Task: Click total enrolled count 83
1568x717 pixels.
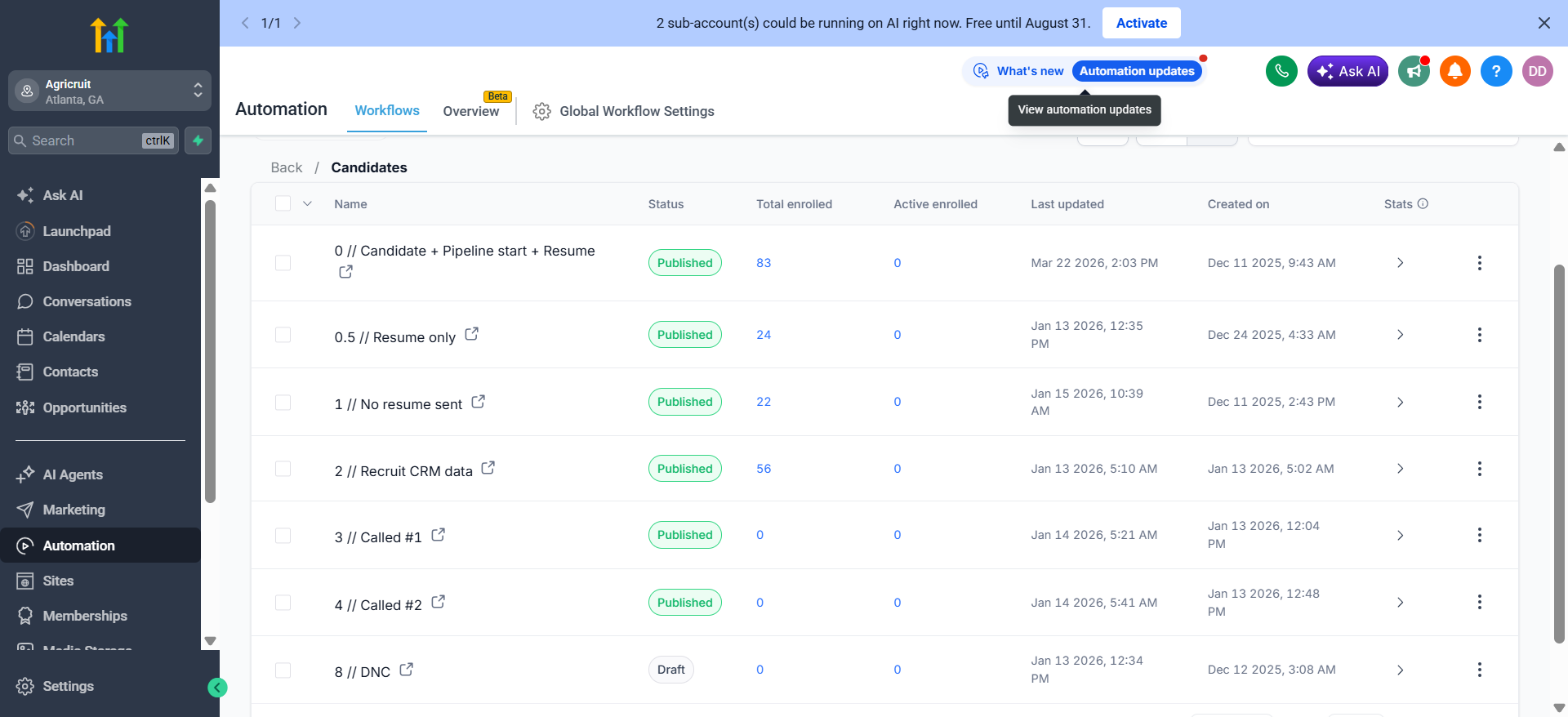Action: 764,263
